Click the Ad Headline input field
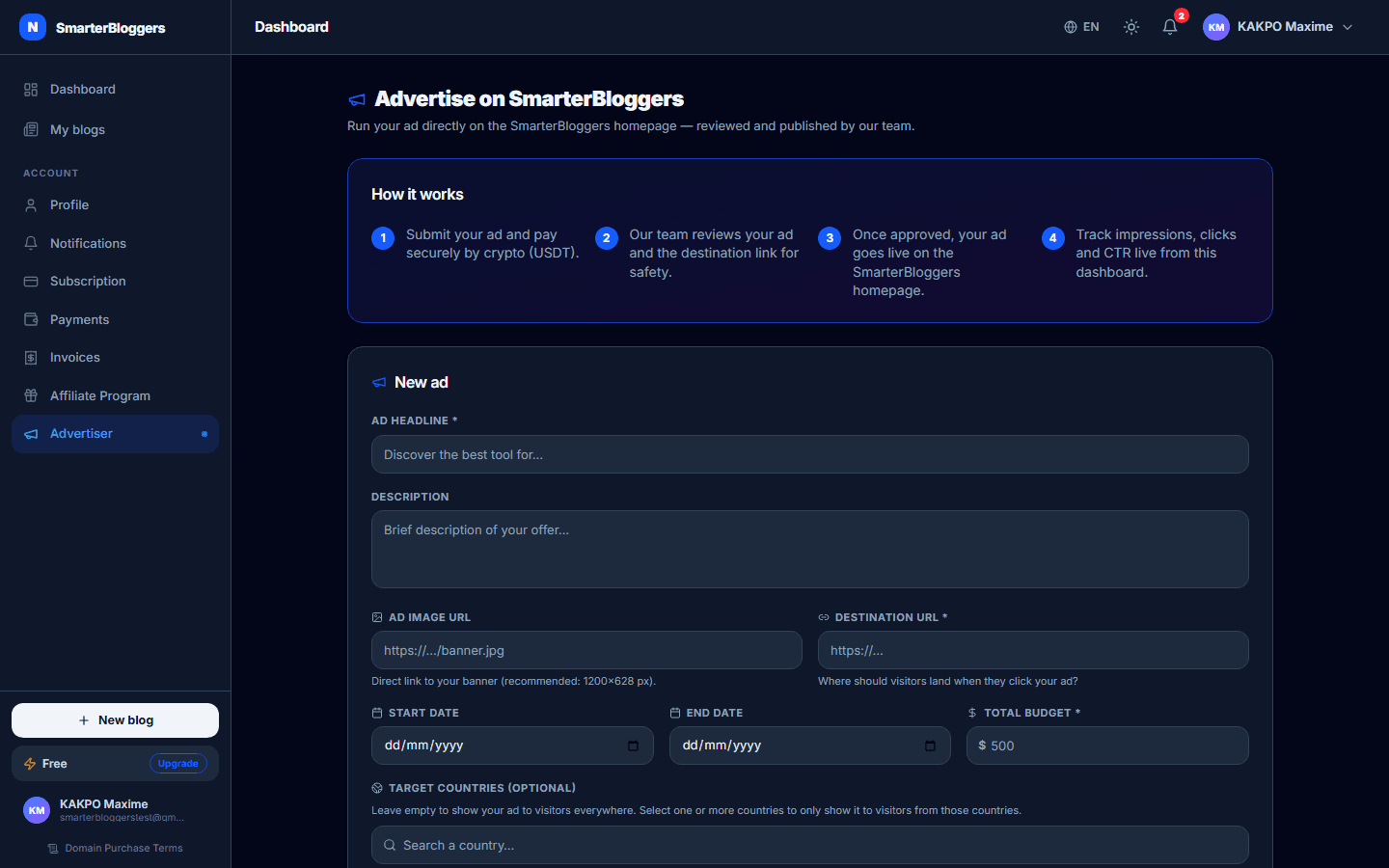Viewport: 1389px width, 868px height. coord(810,454)
